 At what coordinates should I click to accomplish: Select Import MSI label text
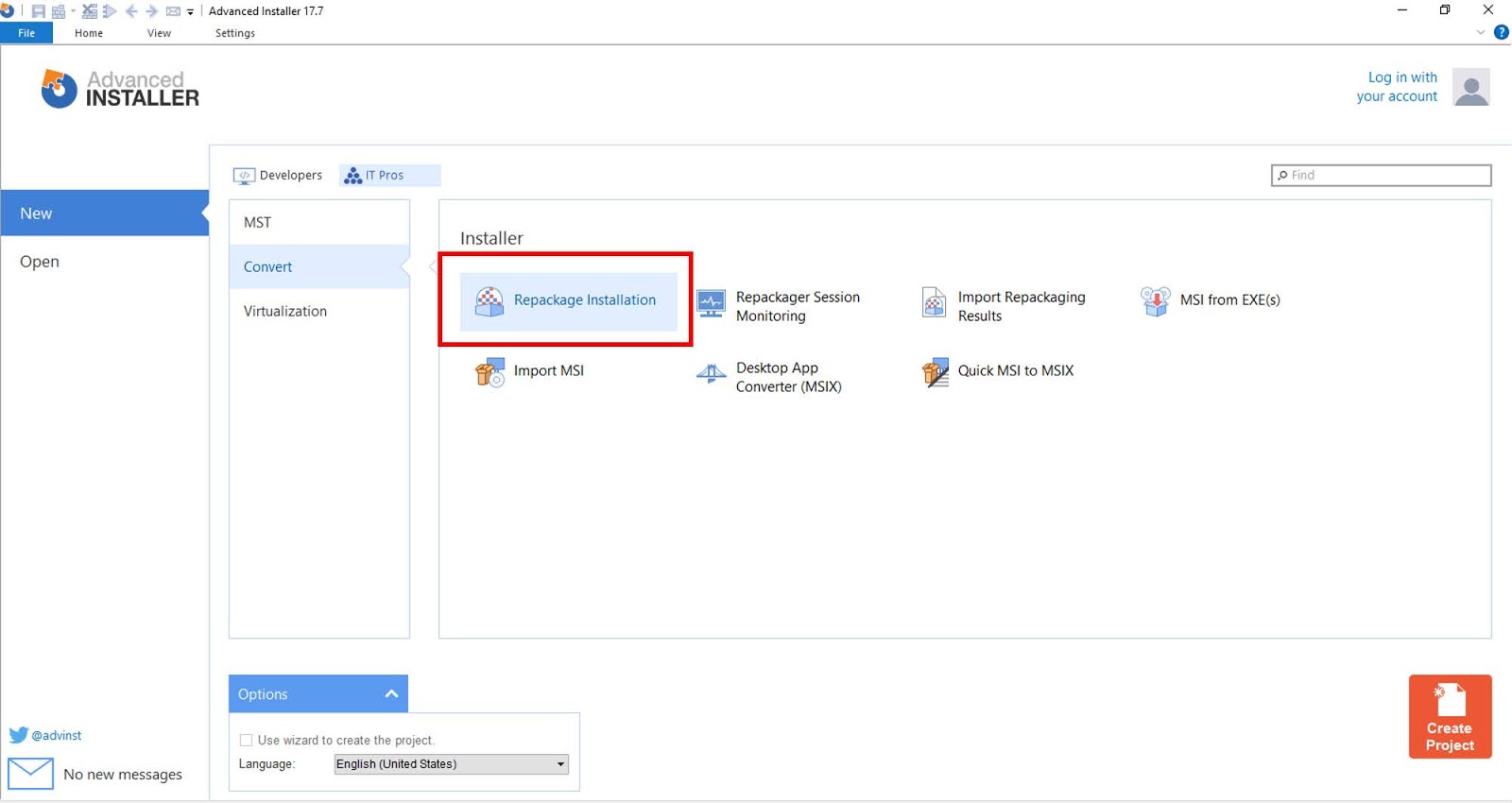549,370
